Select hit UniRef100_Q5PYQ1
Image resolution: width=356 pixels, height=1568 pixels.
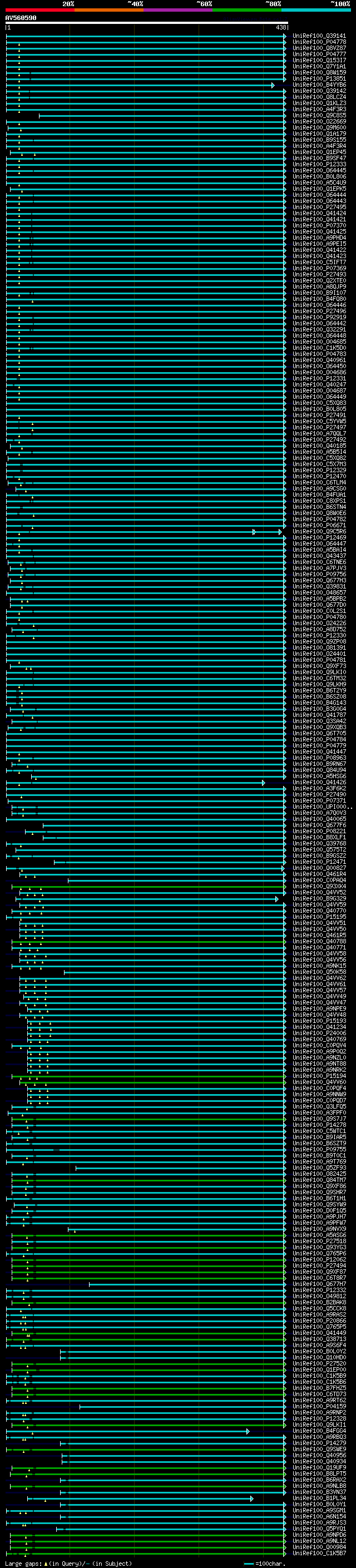pyautogui.click(x=319, y=1529)
